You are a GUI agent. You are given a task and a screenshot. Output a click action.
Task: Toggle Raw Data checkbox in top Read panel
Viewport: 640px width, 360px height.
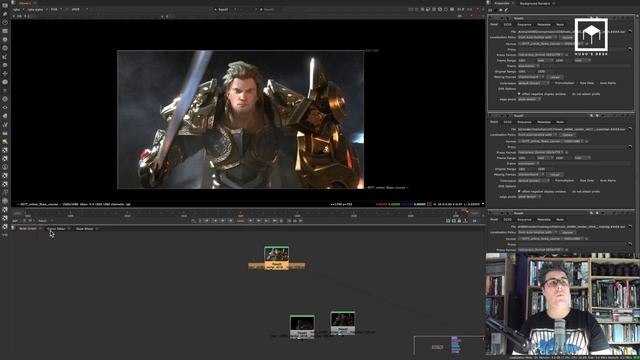(578, 83)
